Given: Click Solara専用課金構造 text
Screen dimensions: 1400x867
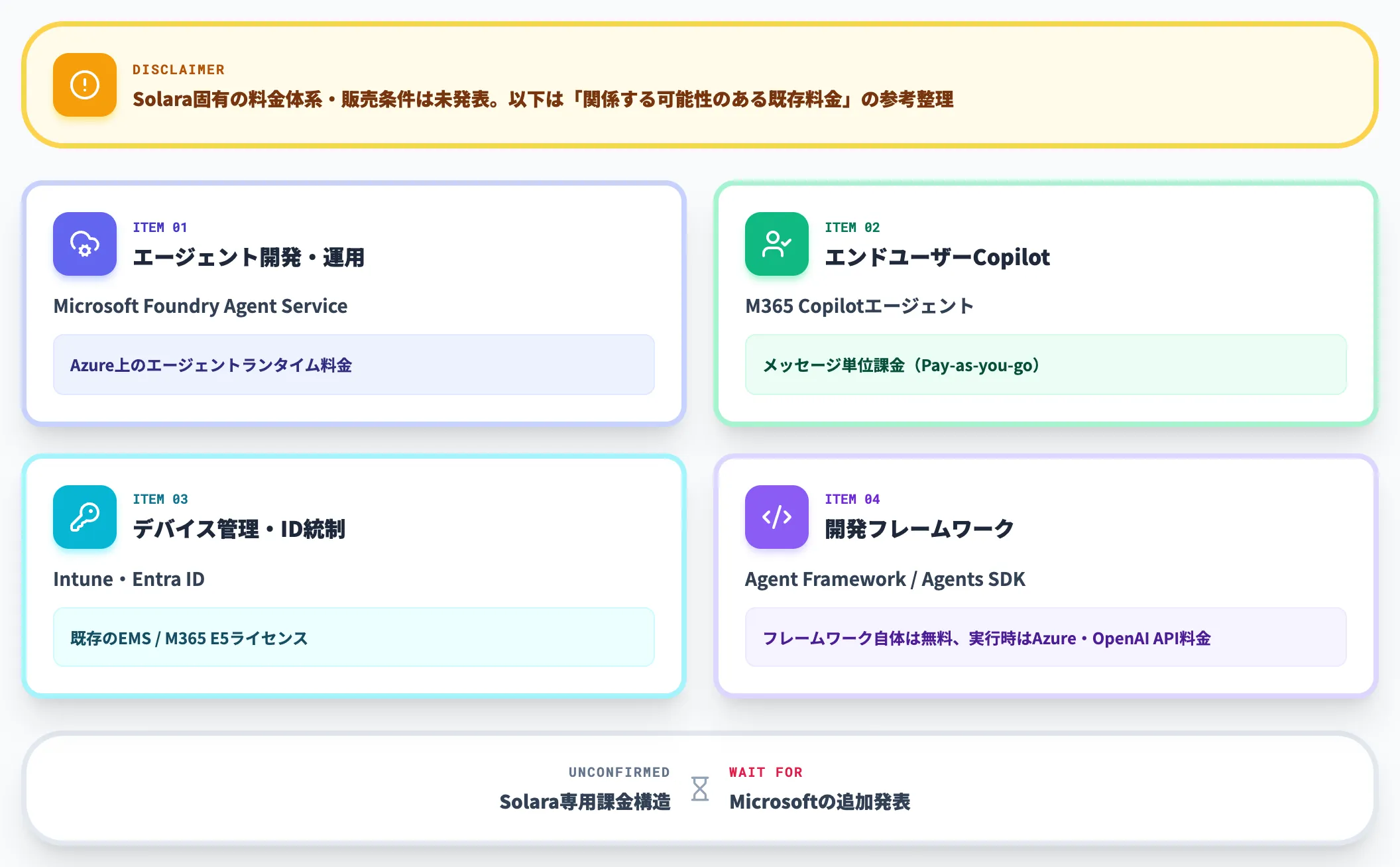Looking at the screenshot, I should pos(585,802).
